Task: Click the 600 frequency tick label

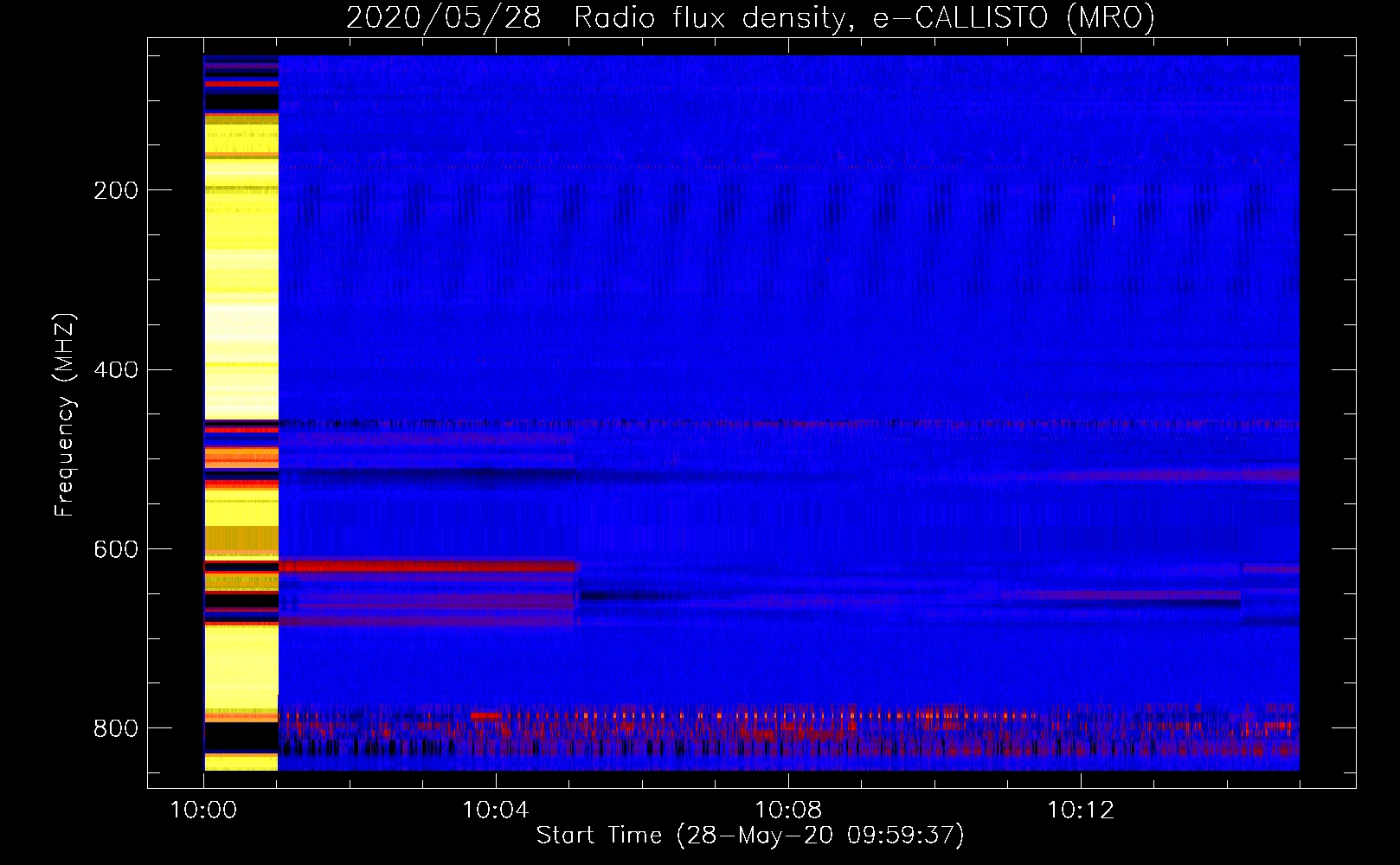Action: tap(116, 550)
